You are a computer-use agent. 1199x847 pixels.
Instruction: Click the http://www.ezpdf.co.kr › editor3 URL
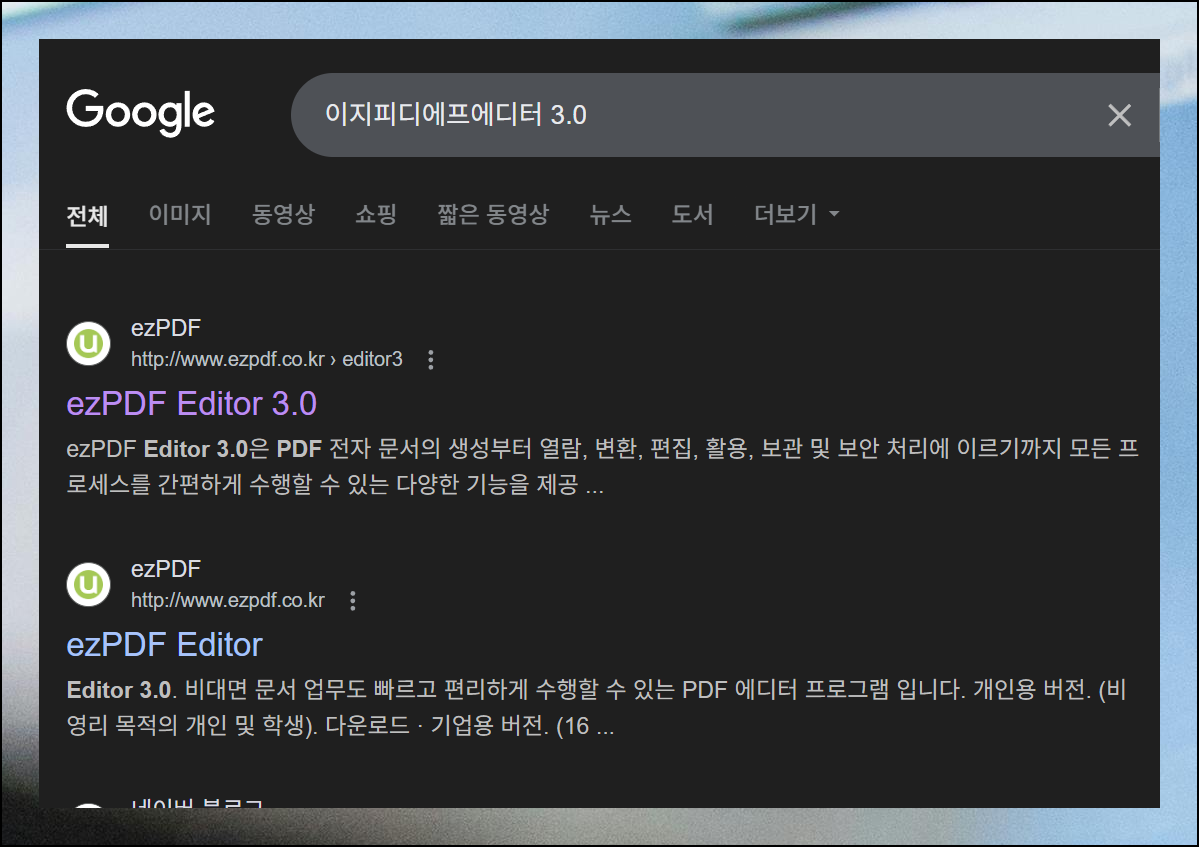[267, 359]
